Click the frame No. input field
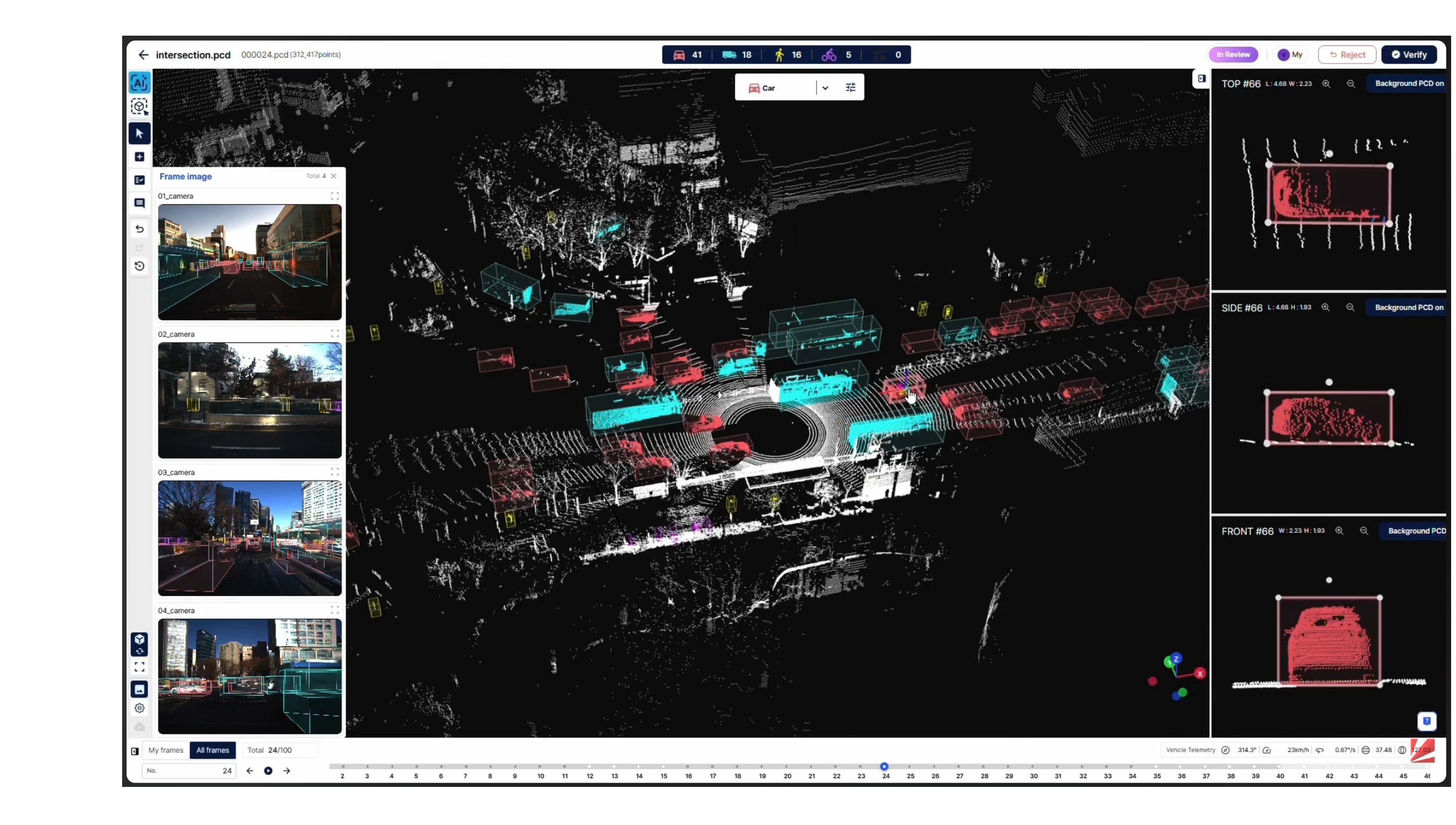This screenshot has height=825, width=1456. [189, 771]
